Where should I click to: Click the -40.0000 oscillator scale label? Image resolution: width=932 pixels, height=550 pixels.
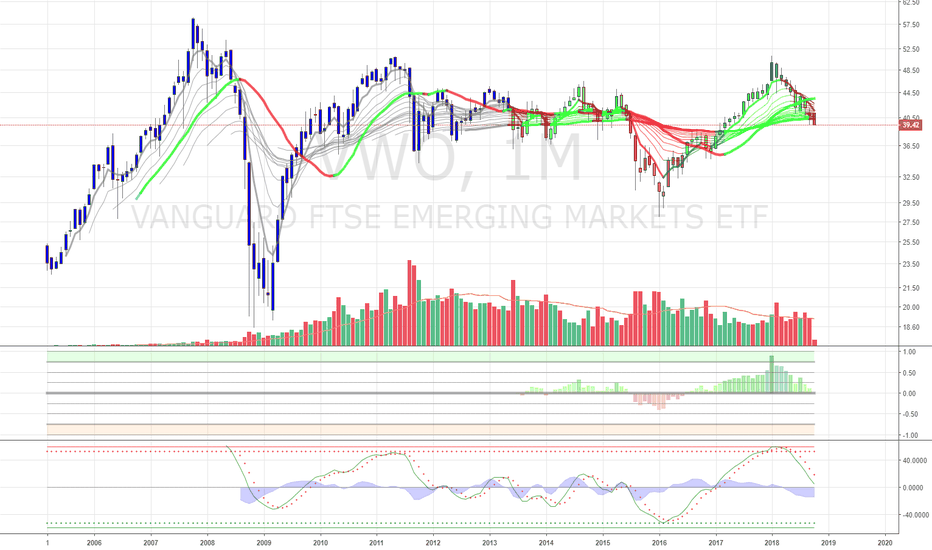914,514
